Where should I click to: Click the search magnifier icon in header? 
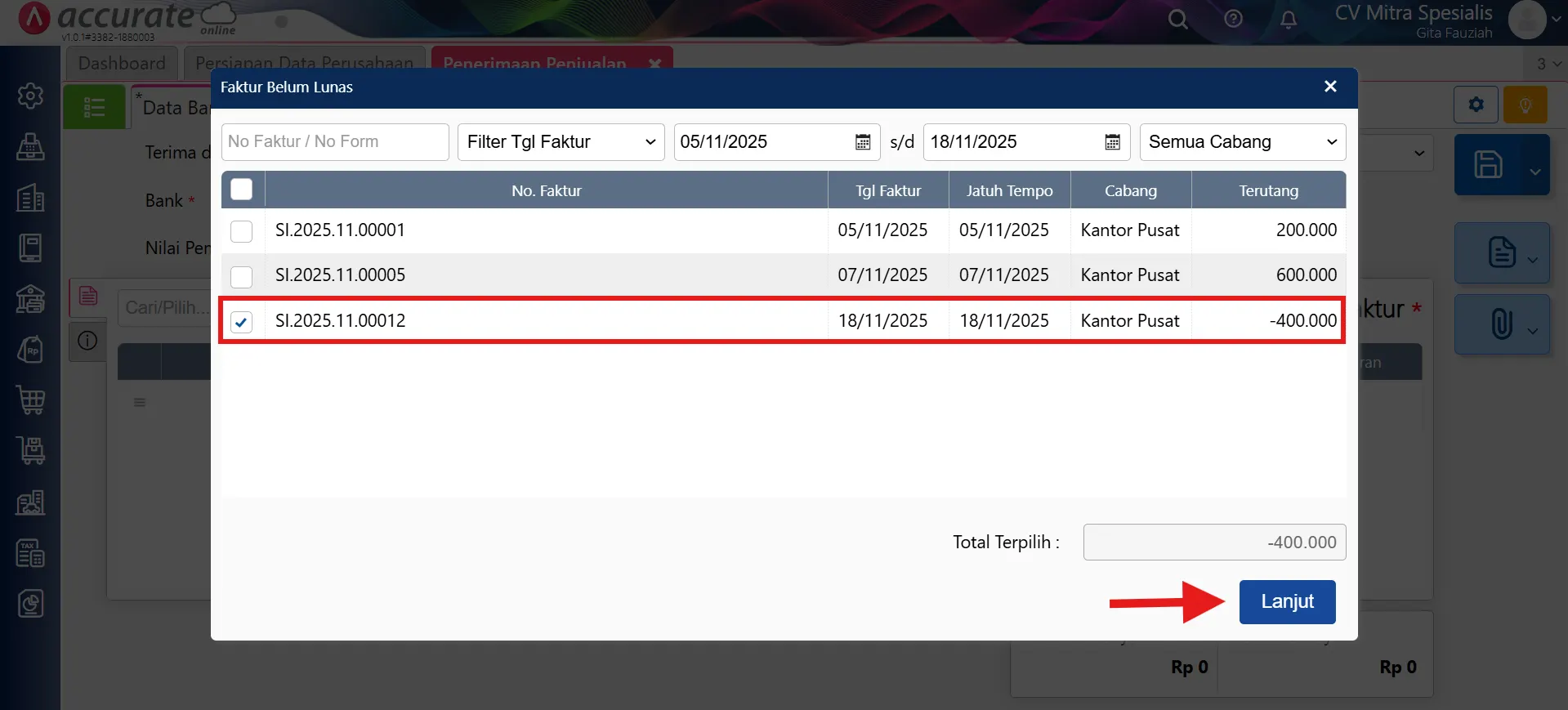[x=1177, y=19]
